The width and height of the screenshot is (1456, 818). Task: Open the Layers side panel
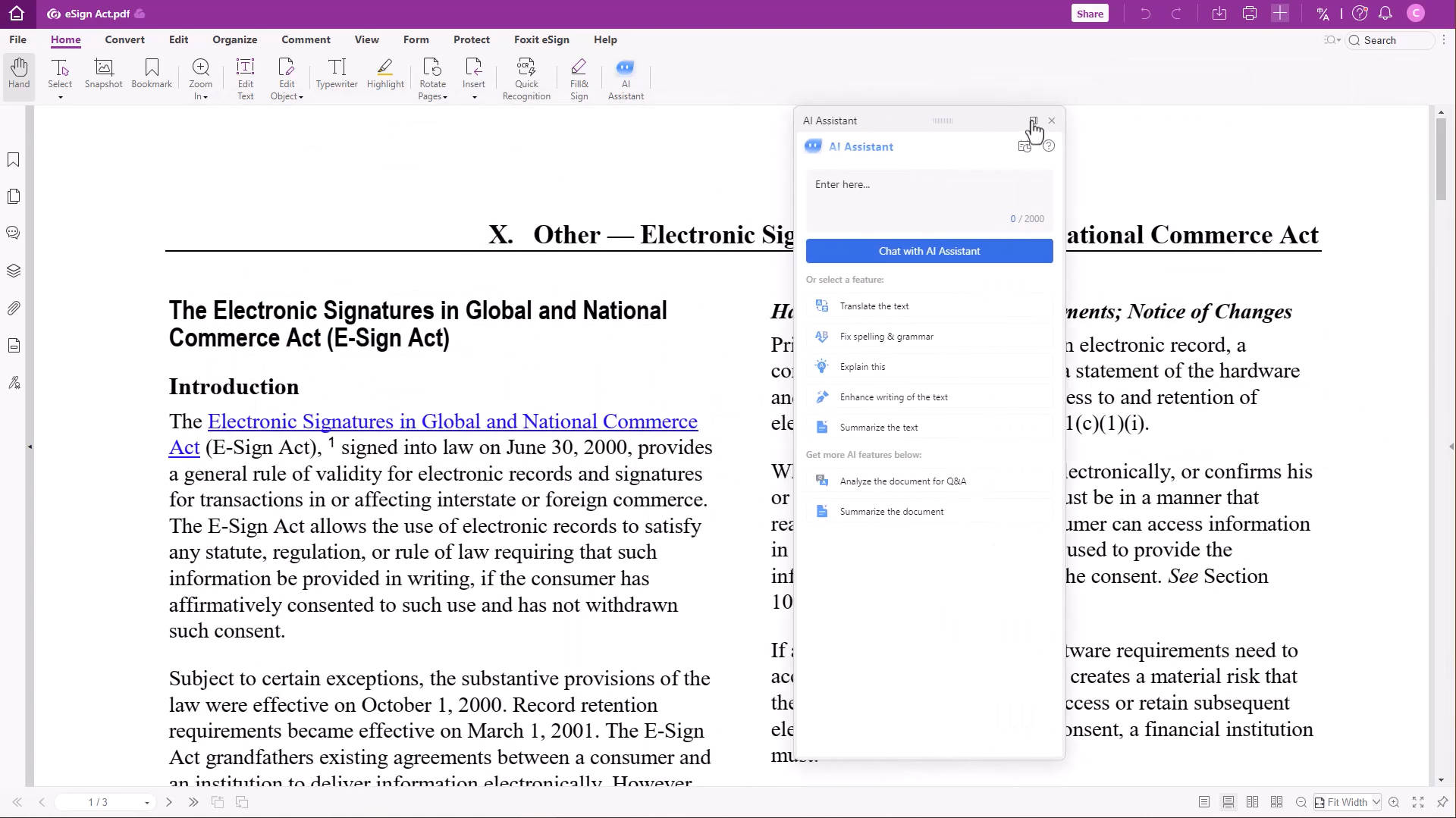click(x=14, y=271)
